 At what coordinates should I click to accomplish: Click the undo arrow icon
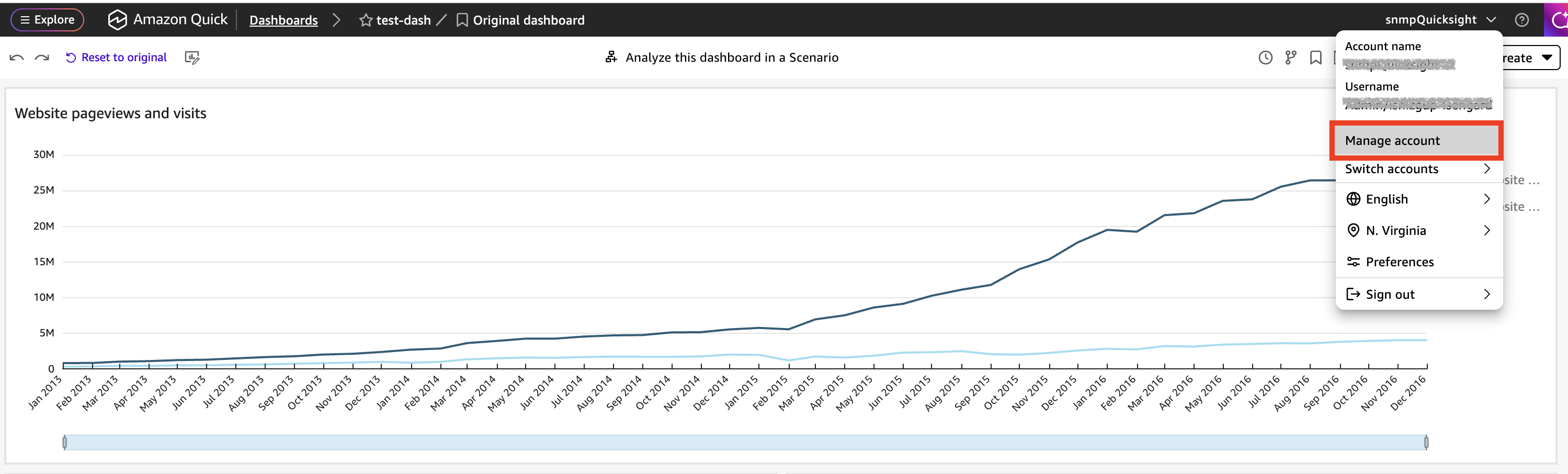click(x=16, y=58)
